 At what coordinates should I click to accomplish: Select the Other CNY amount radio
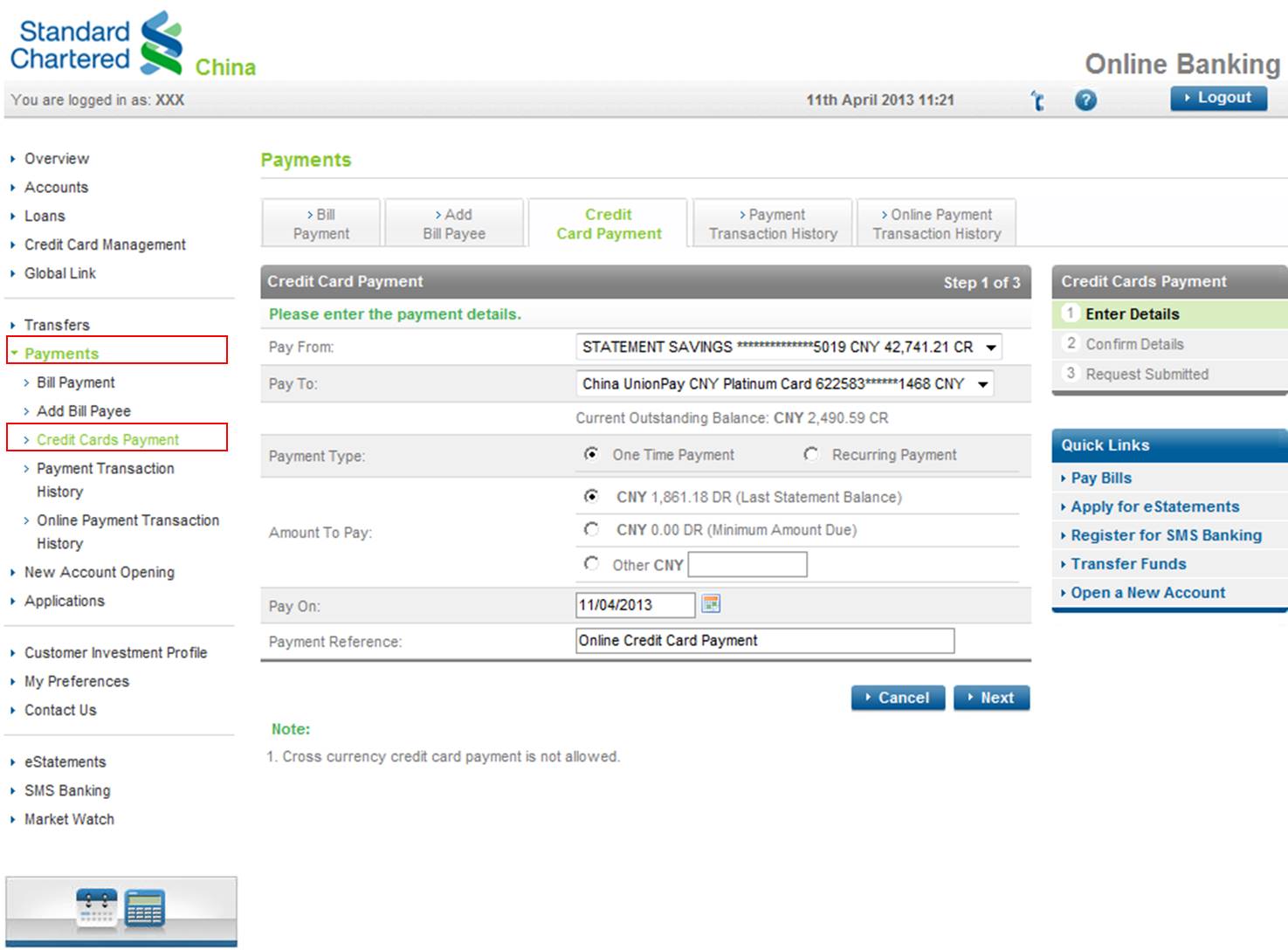tap(591, 564)
